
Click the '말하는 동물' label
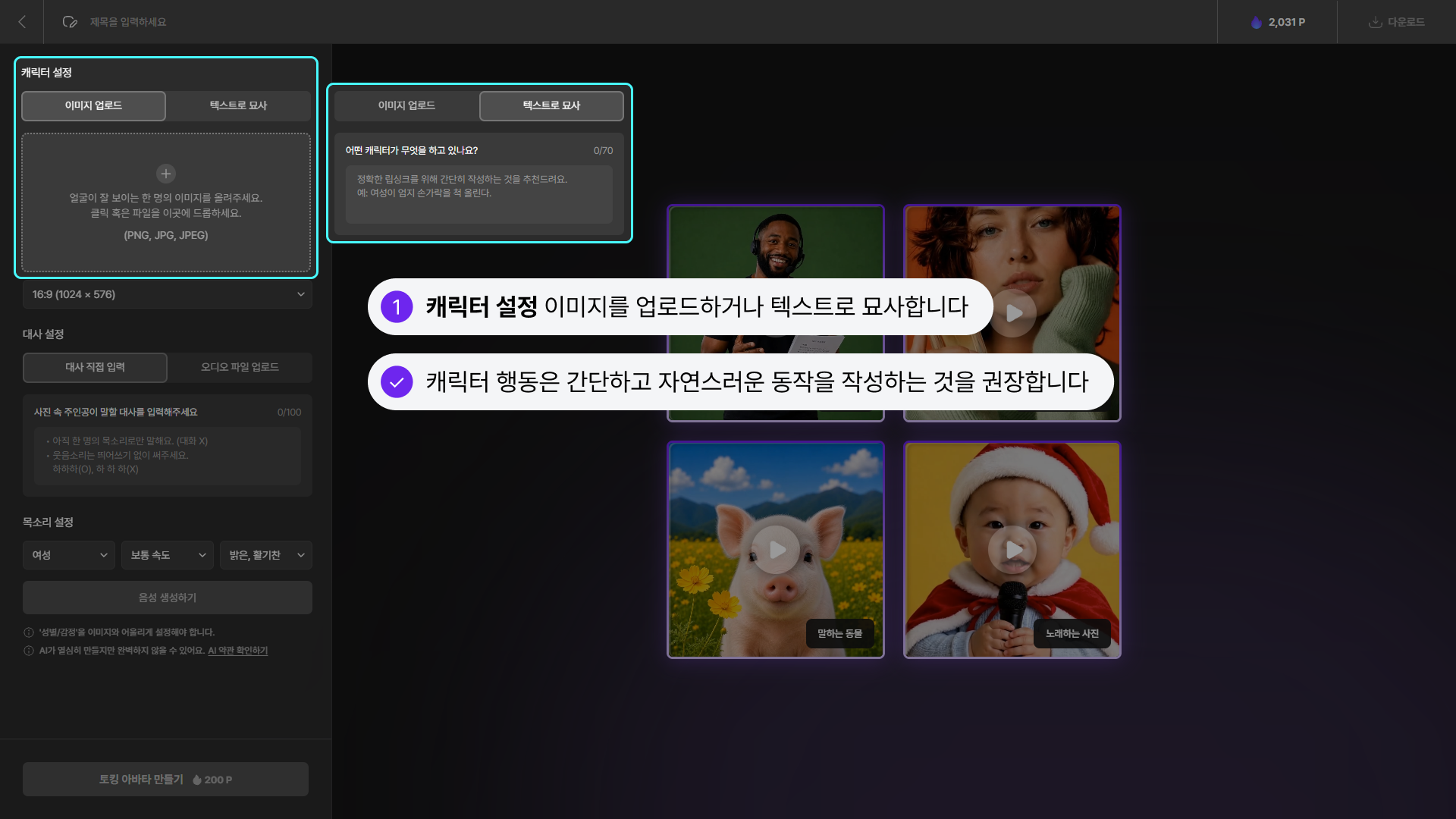pyautogui.click(x=840, y=633)
